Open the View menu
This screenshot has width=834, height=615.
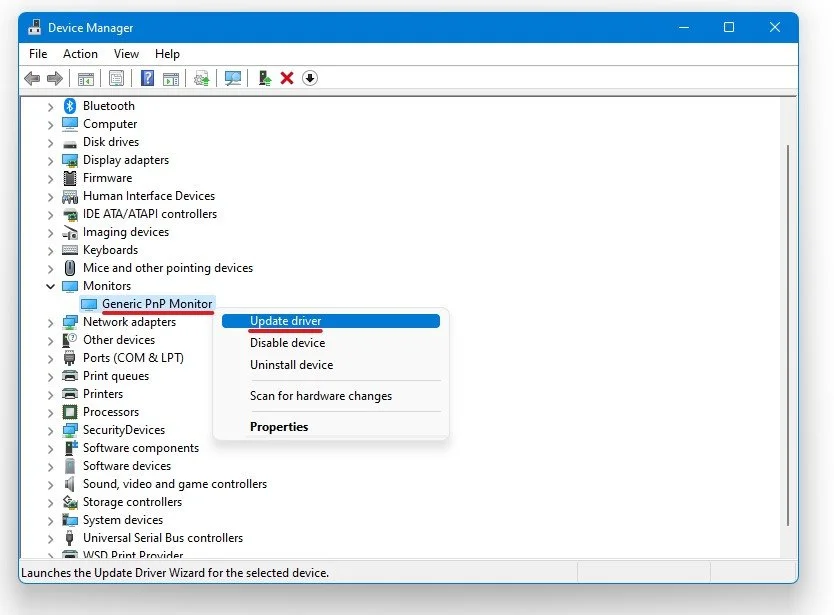[x=126, y=54]
